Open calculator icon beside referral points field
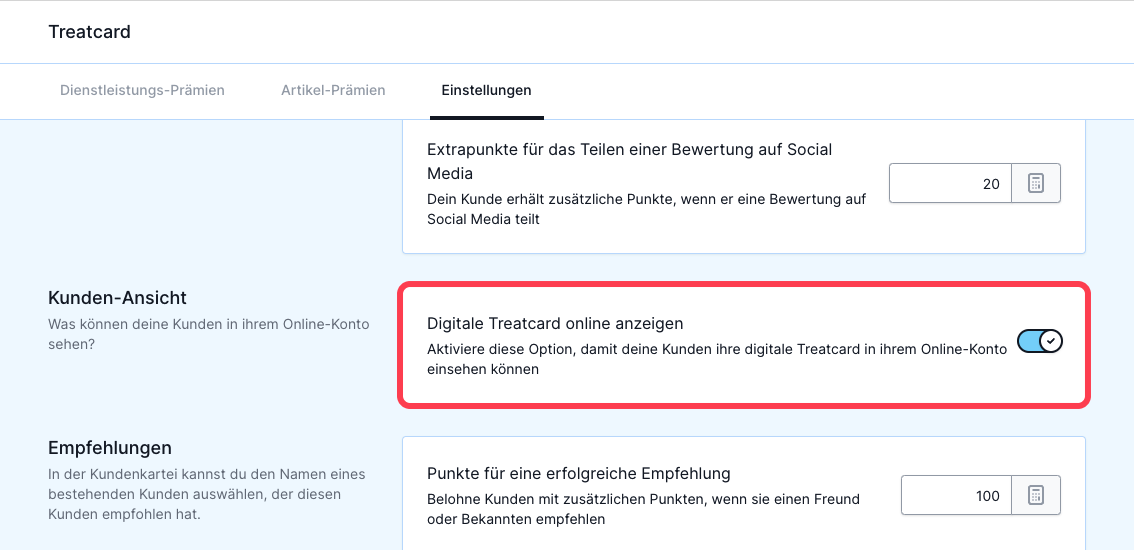Viewport: 1134px width, 550px height. 1036,495
